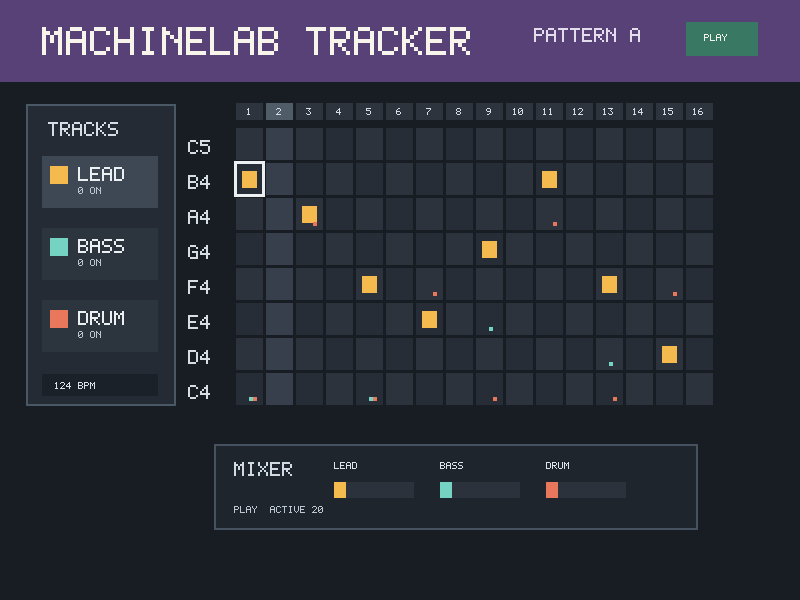
Task: Toggle the E4 note at step 7
Action: tap(429, 319)
